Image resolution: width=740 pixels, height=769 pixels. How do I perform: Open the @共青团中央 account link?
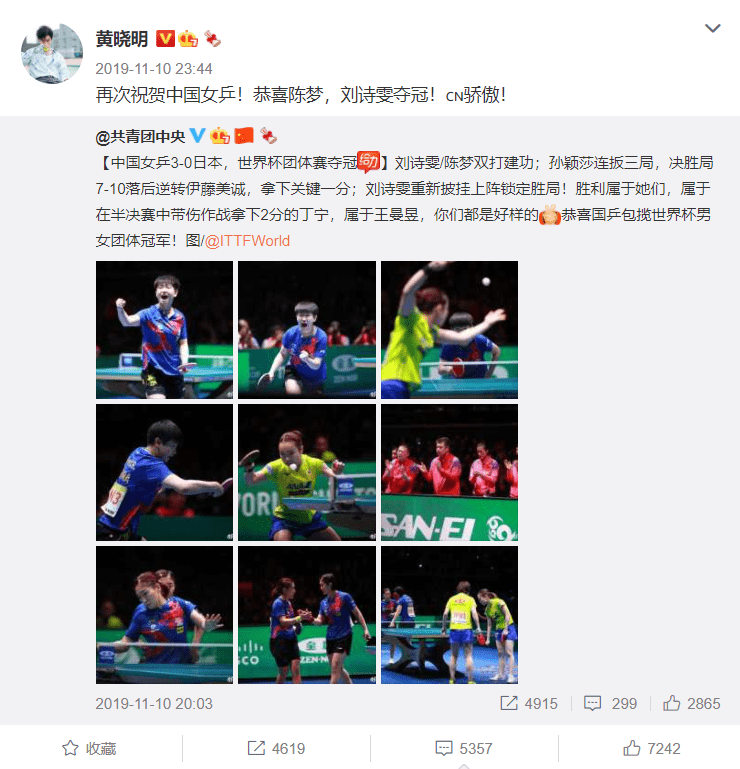coord(140,136)
